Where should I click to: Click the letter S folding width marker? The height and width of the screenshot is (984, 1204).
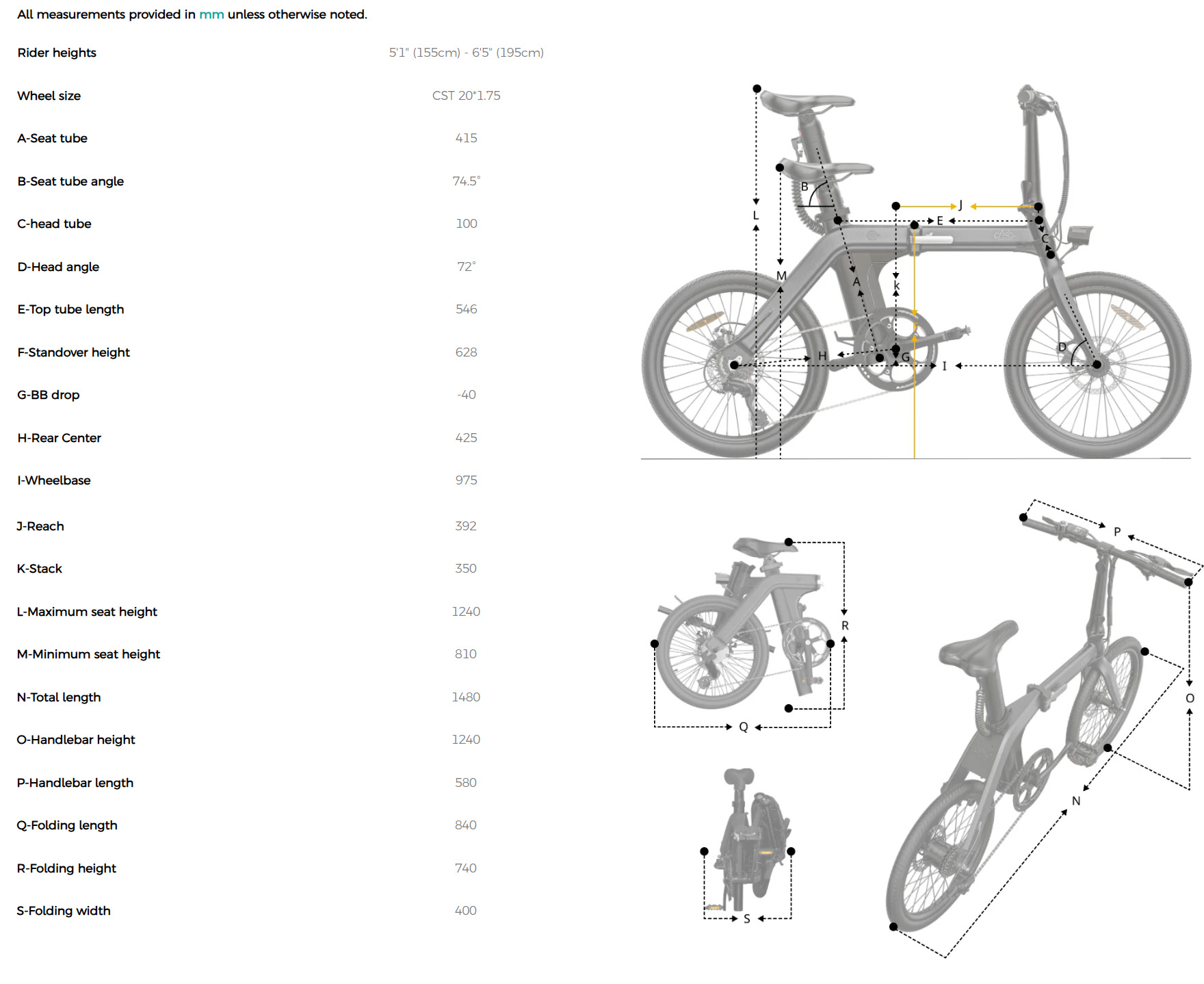747,919
